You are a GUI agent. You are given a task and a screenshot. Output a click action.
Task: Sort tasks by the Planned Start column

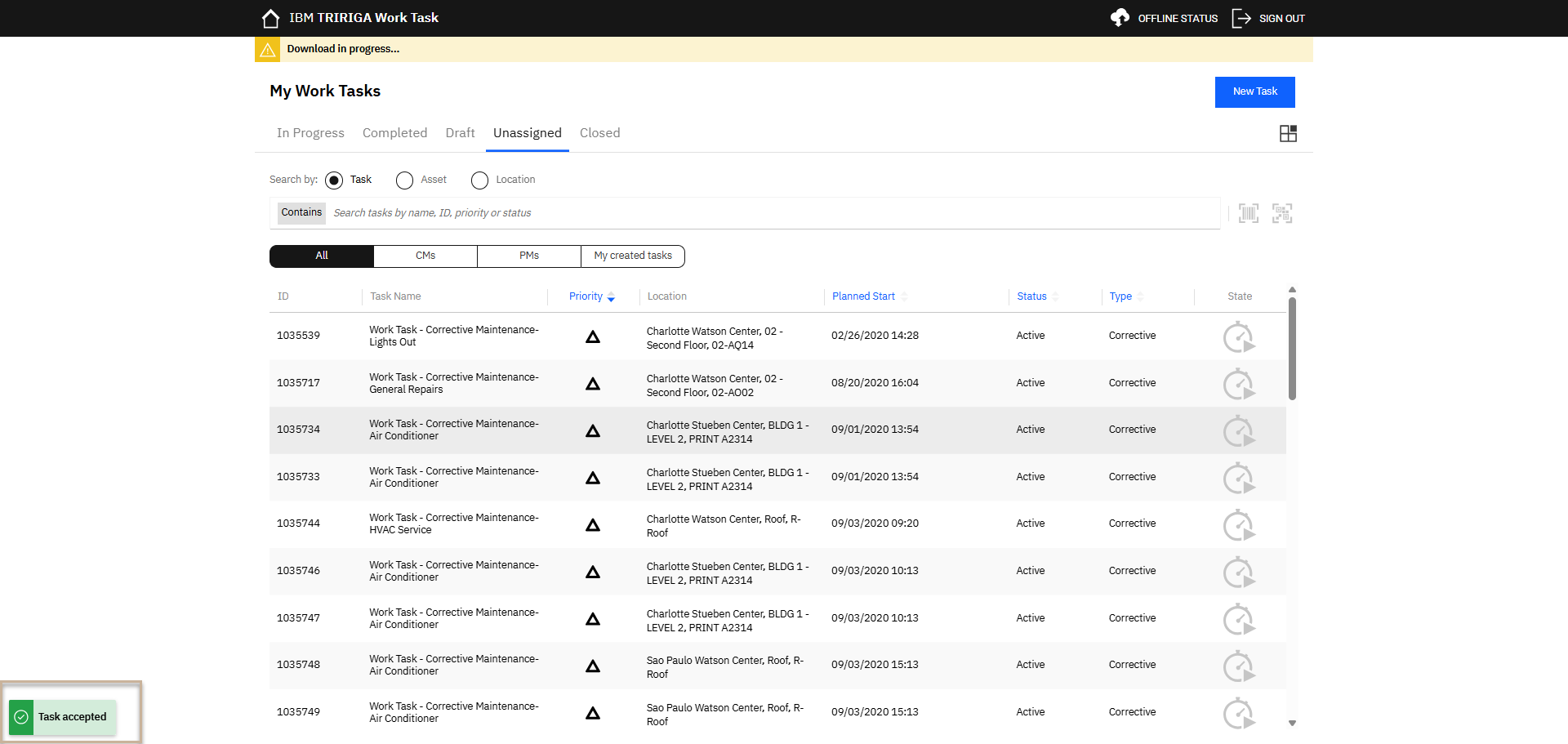coord(870,296)
